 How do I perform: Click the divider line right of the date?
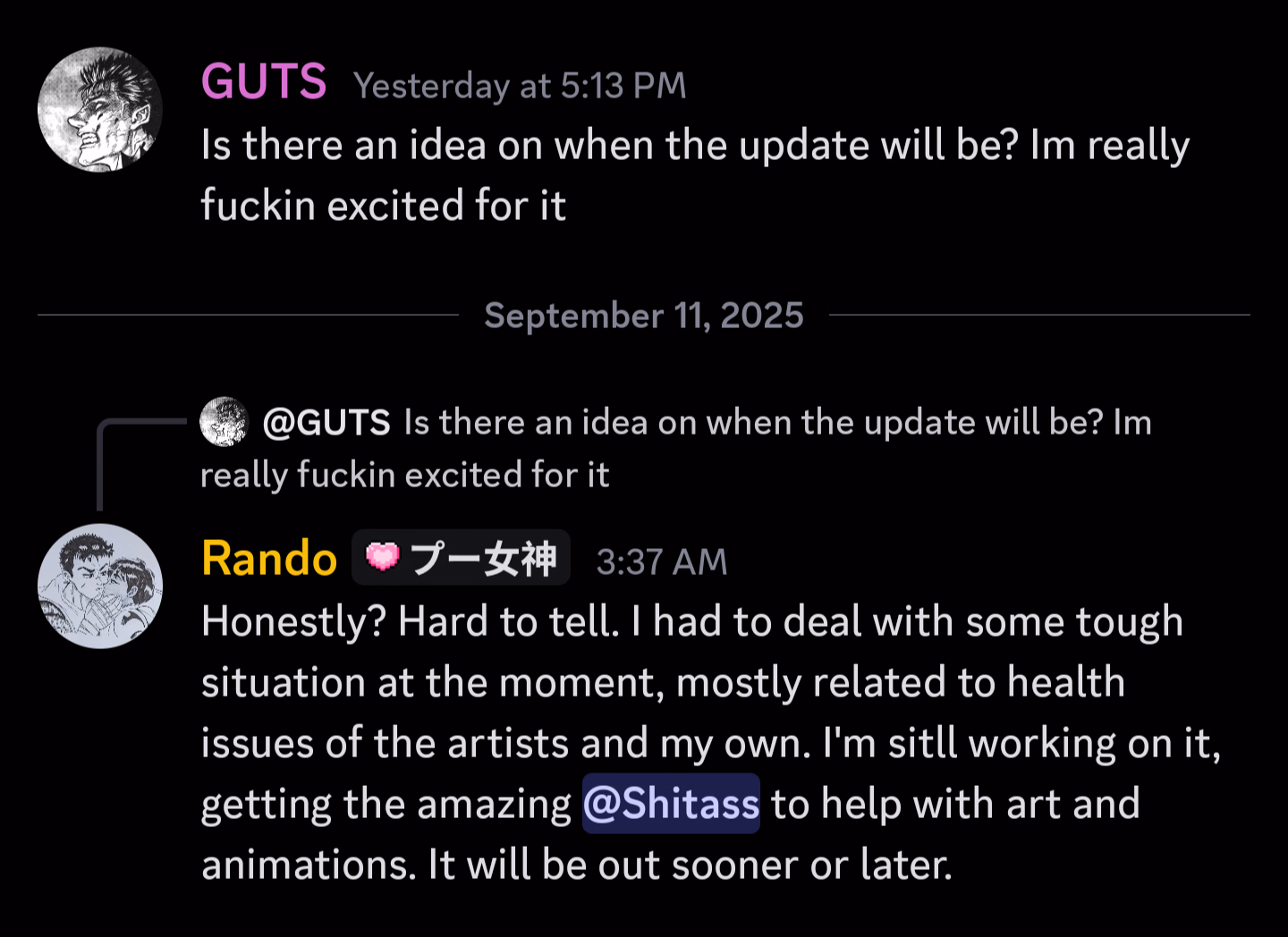(x=1038, y=315)
